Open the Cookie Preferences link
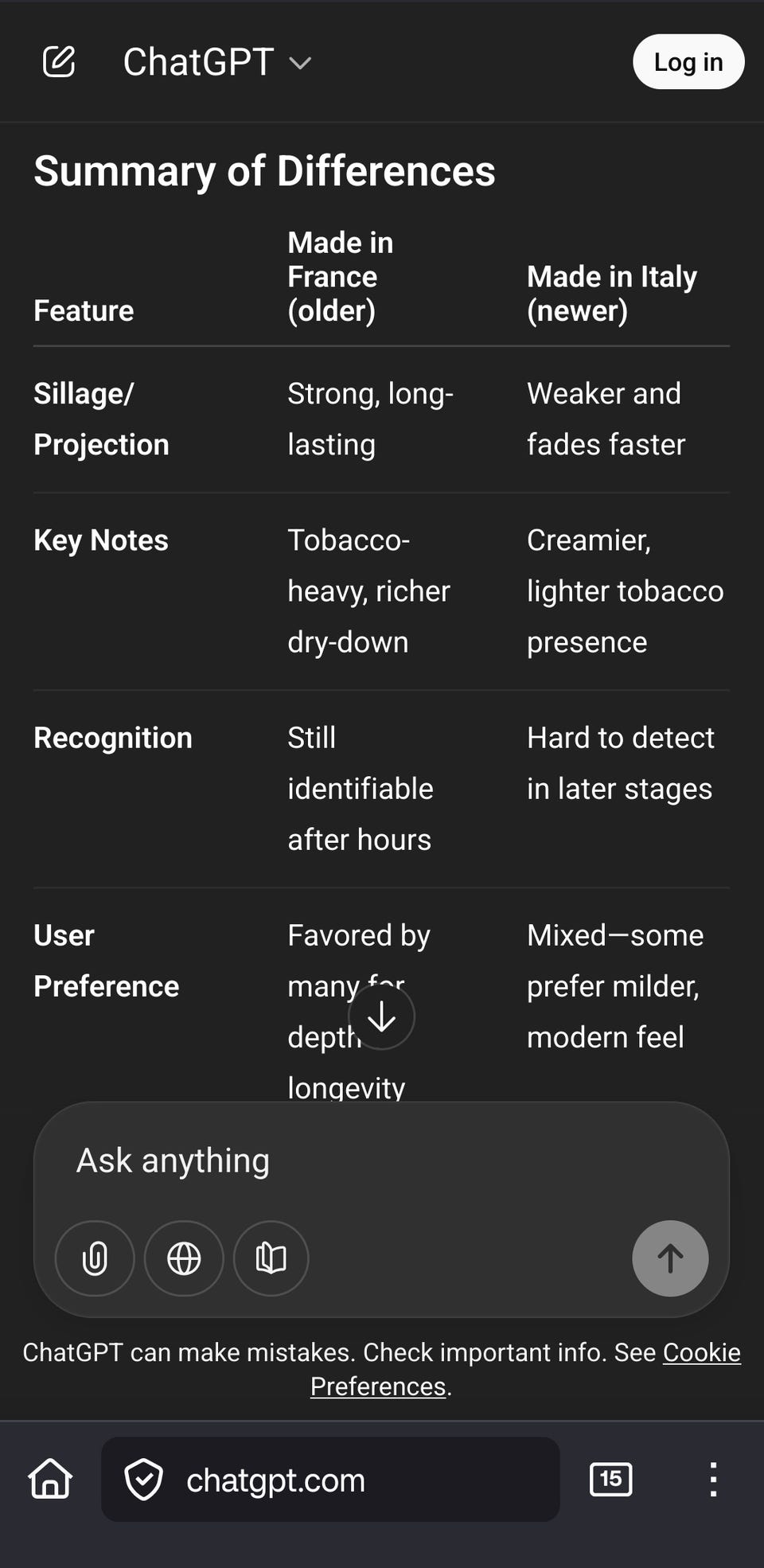The height and width of the screenshot is (1568, 764). point(525,1369)
